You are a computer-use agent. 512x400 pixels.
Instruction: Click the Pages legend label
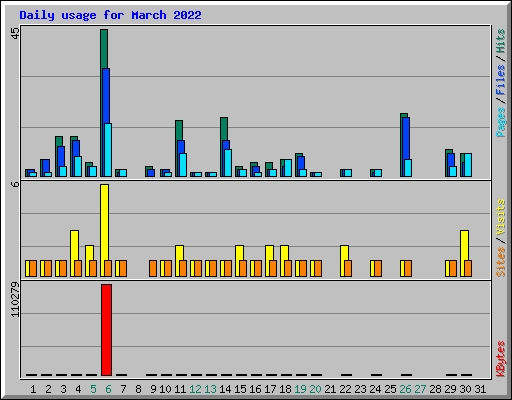pos(500,122)
